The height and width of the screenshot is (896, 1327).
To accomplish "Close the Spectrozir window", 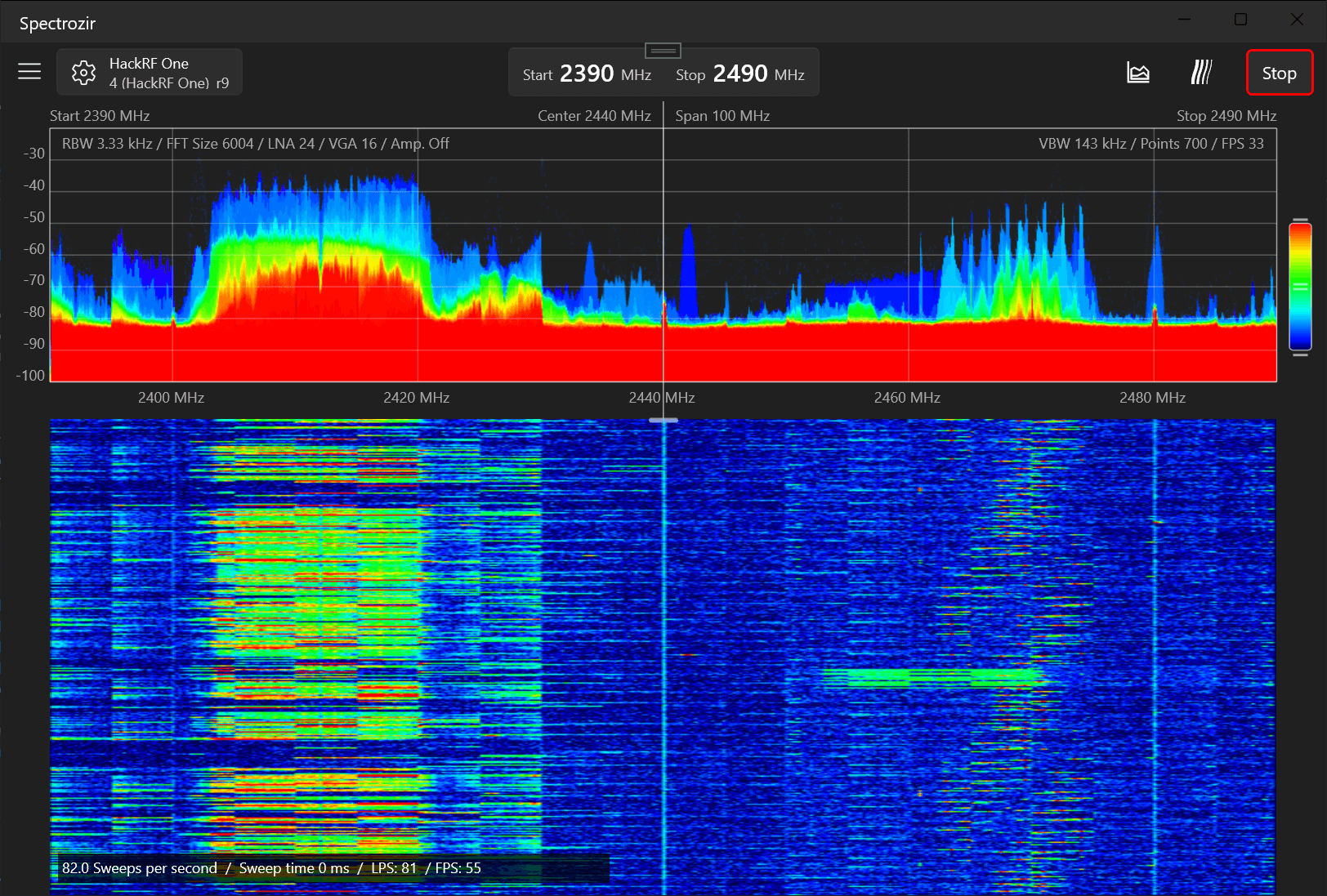I will 1297,20.
